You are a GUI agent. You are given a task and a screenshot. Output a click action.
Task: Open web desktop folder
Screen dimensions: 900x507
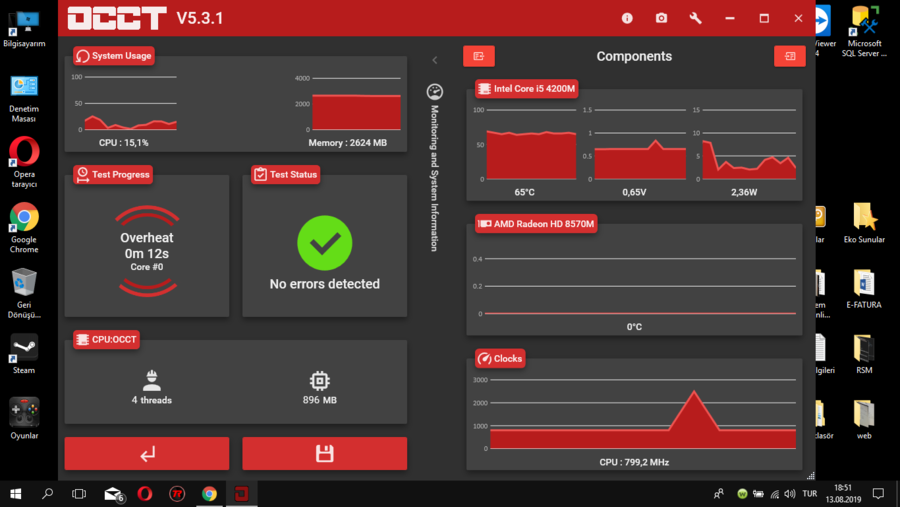tap(864, 419)
